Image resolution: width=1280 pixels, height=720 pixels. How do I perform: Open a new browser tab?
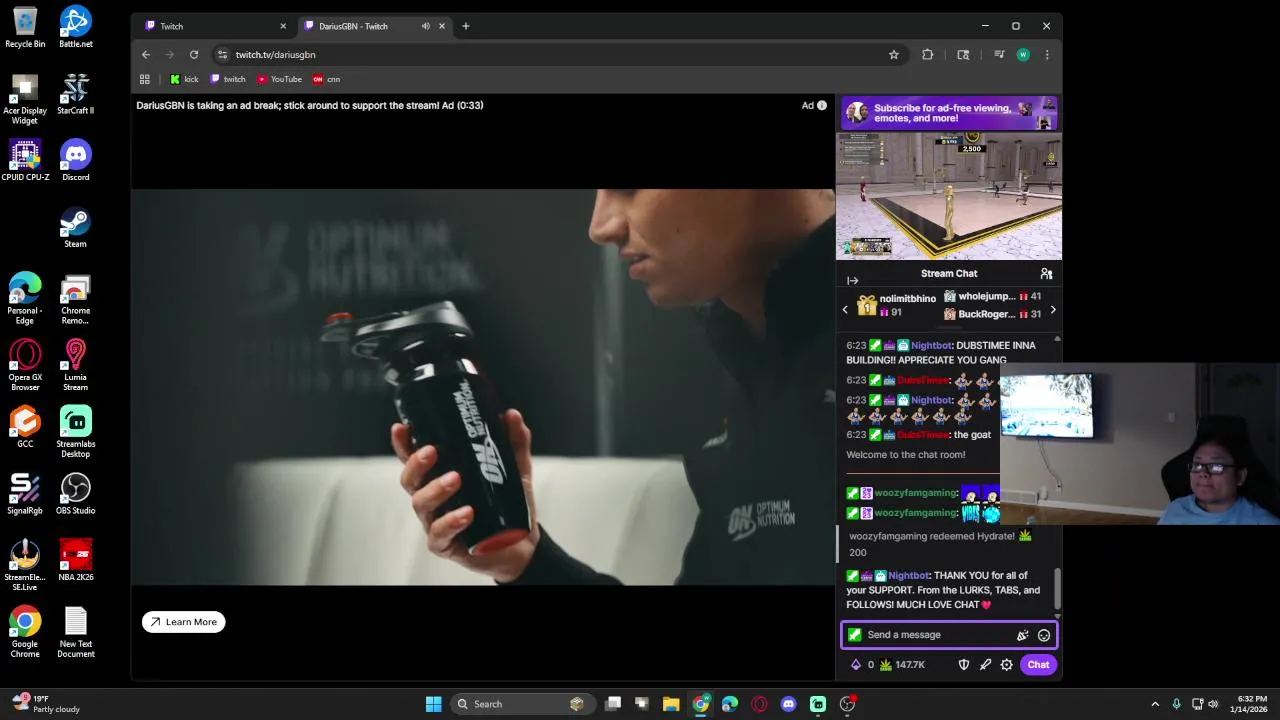tap(465, 26)
